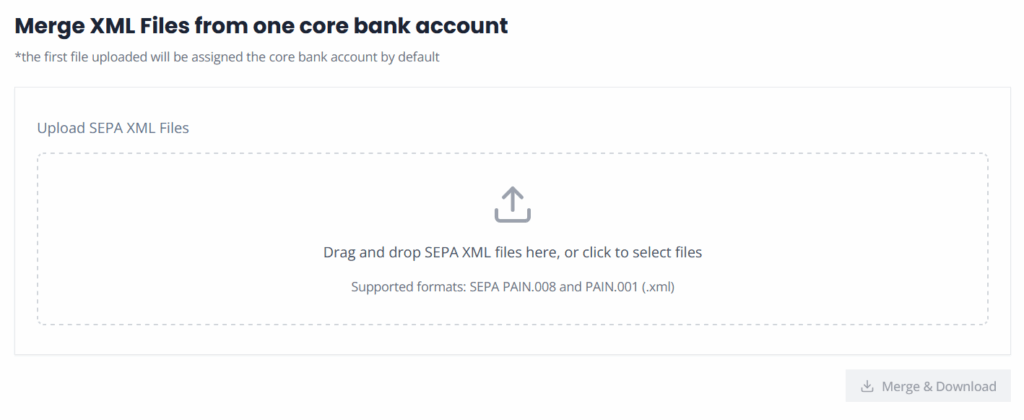The image size is (1024, 420).
Task: Click the asterisk before the note
Action: coord(17,55)
